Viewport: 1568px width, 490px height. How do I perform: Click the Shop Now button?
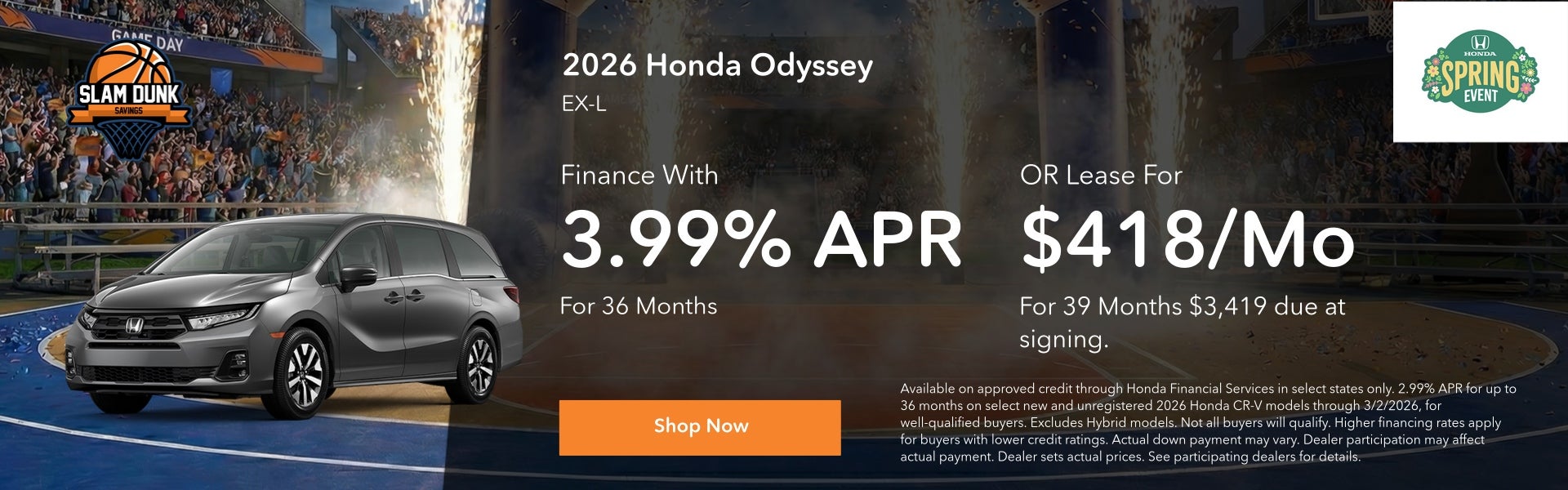[698, 426]
